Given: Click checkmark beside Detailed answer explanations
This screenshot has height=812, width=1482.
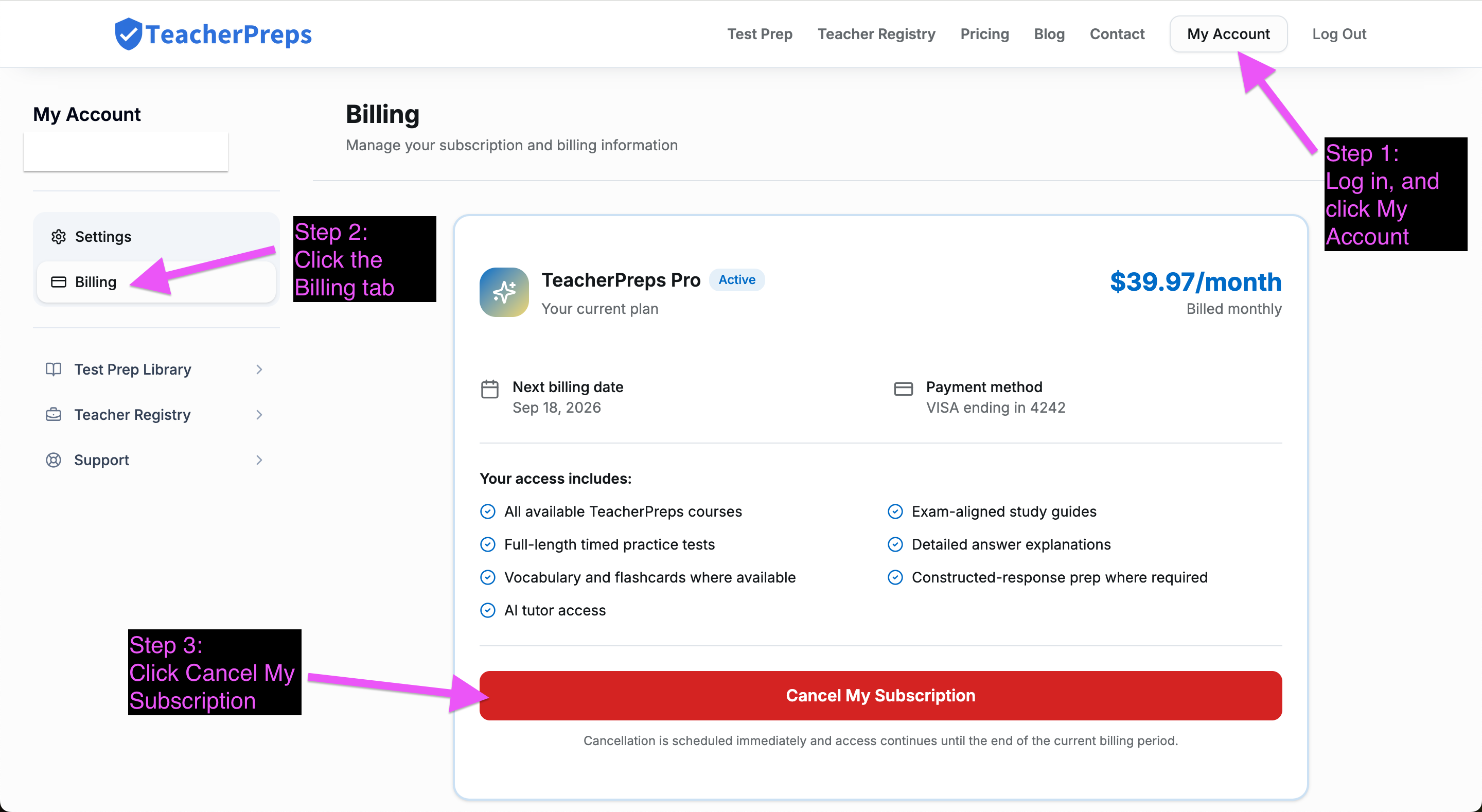Looking at the screenshot, I should 895,544.
